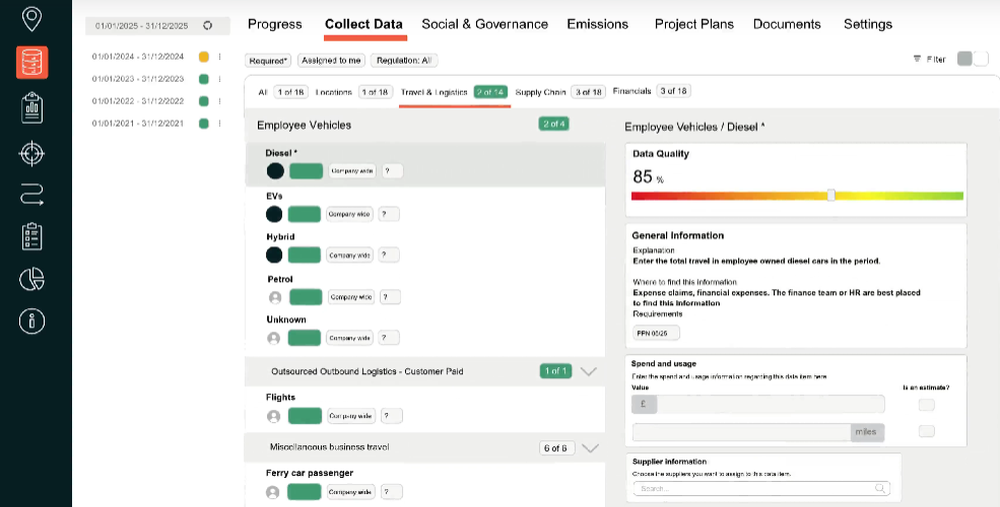This screenshot has width=1000, height=507.
Task: Open 'Company wide' selector for Flights
Action: 351,416
